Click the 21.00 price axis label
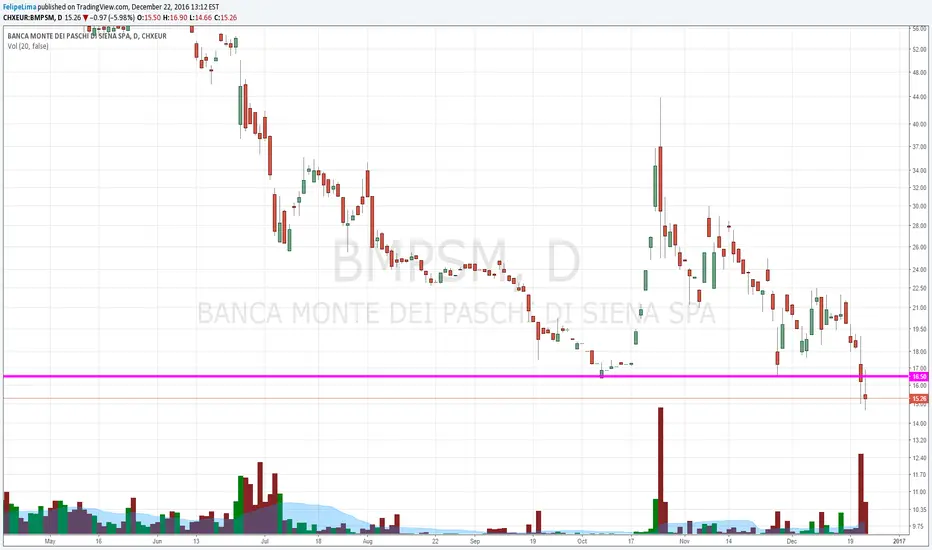This screenshot has height=550, width=932. coord(919,308)
